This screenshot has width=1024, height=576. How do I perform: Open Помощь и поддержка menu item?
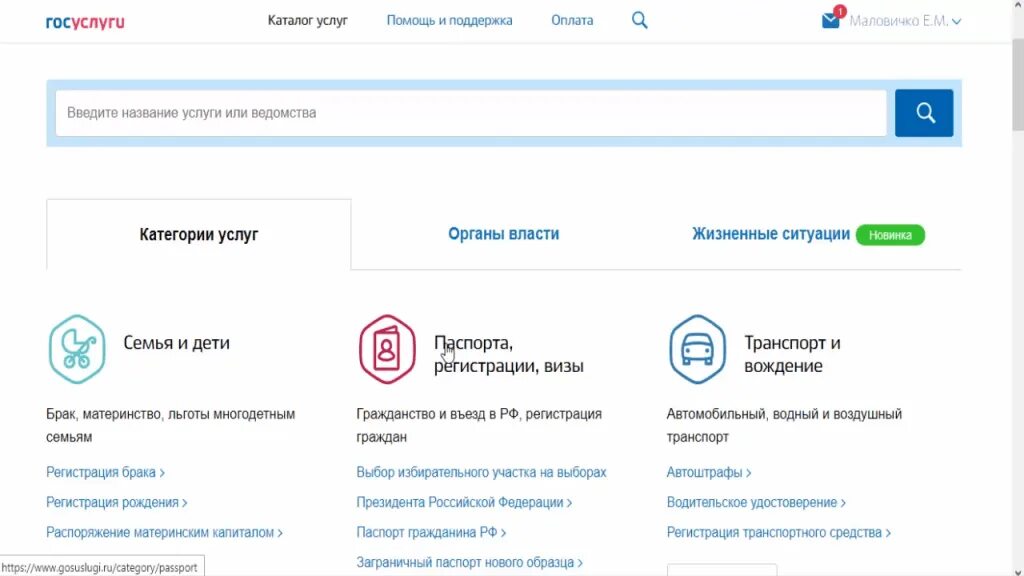pos(449,20)
